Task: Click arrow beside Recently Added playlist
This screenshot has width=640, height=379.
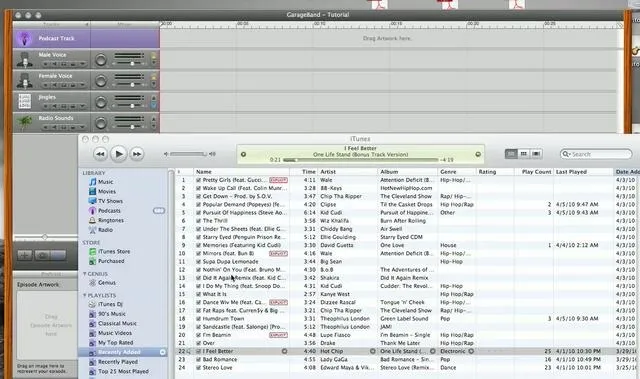Action: pyautogui.click(x=162, y=352)
